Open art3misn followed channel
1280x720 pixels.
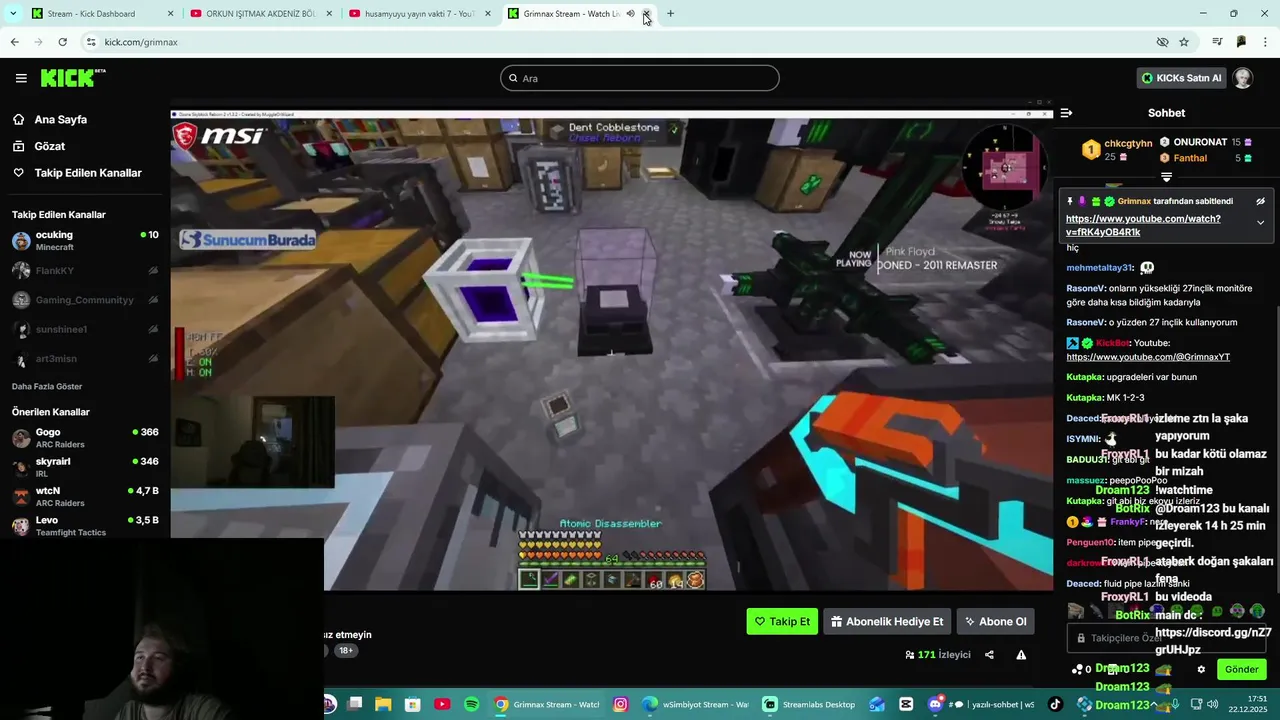(x=85, y=359)
